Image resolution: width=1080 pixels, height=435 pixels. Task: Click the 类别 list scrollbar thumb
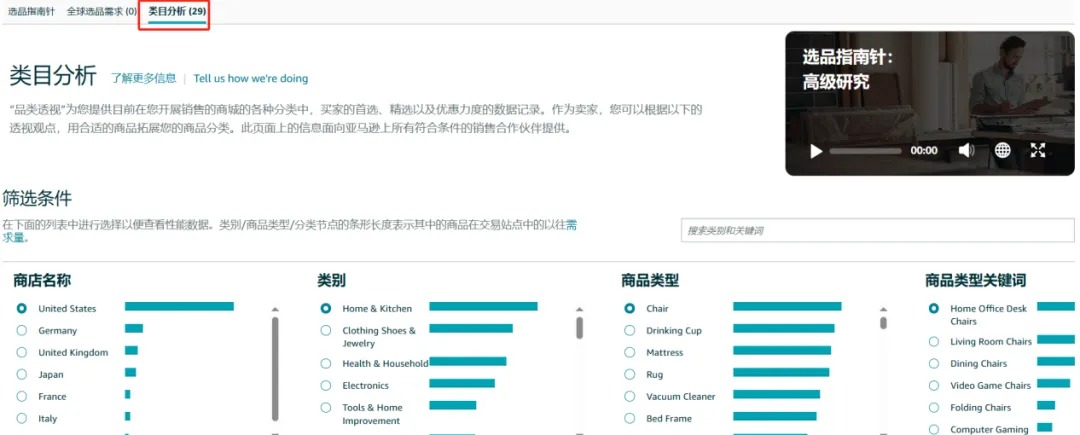(579, 328)
